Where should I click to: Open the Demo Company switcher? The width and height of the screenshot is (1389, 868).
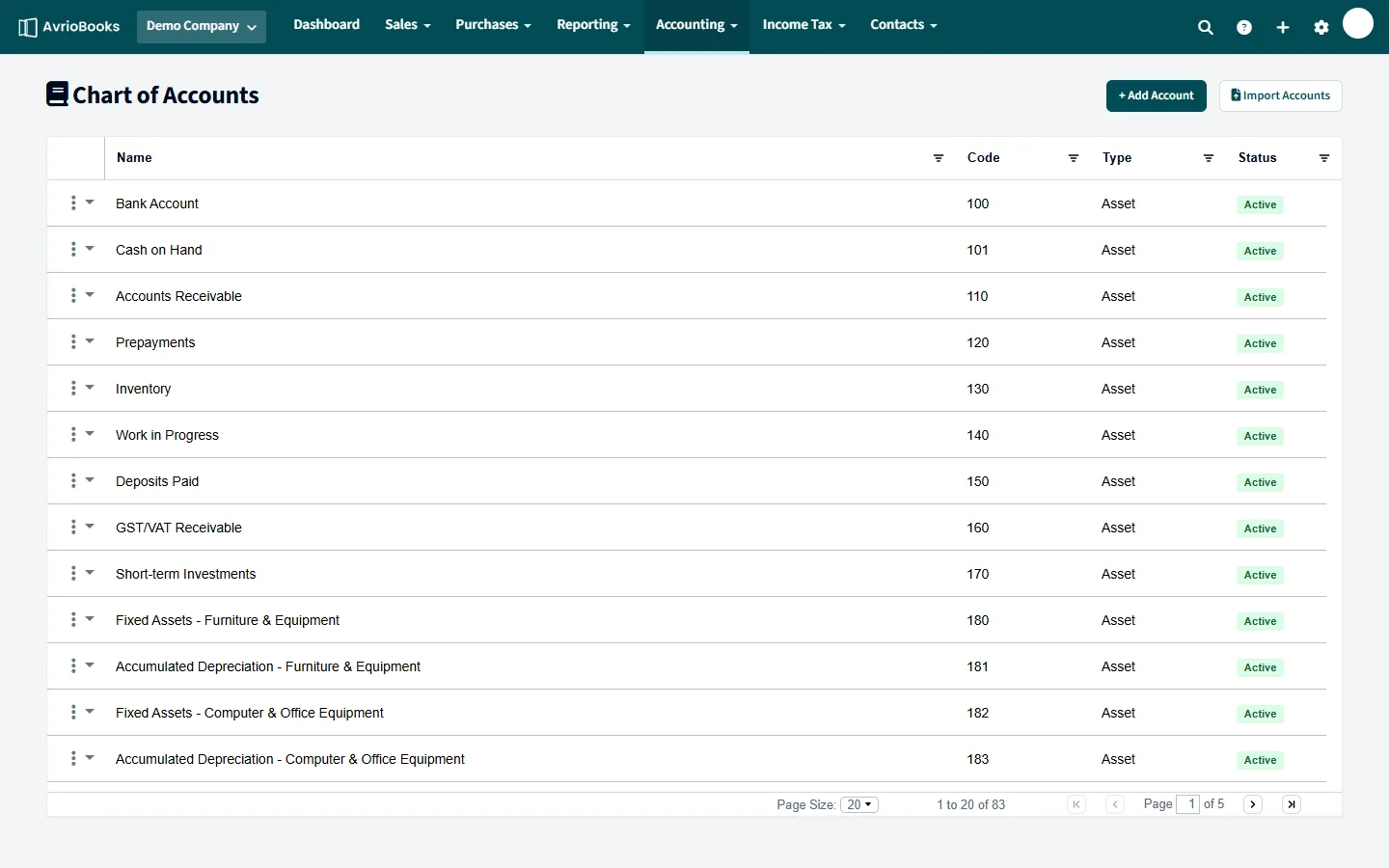[x=202, y=26]
